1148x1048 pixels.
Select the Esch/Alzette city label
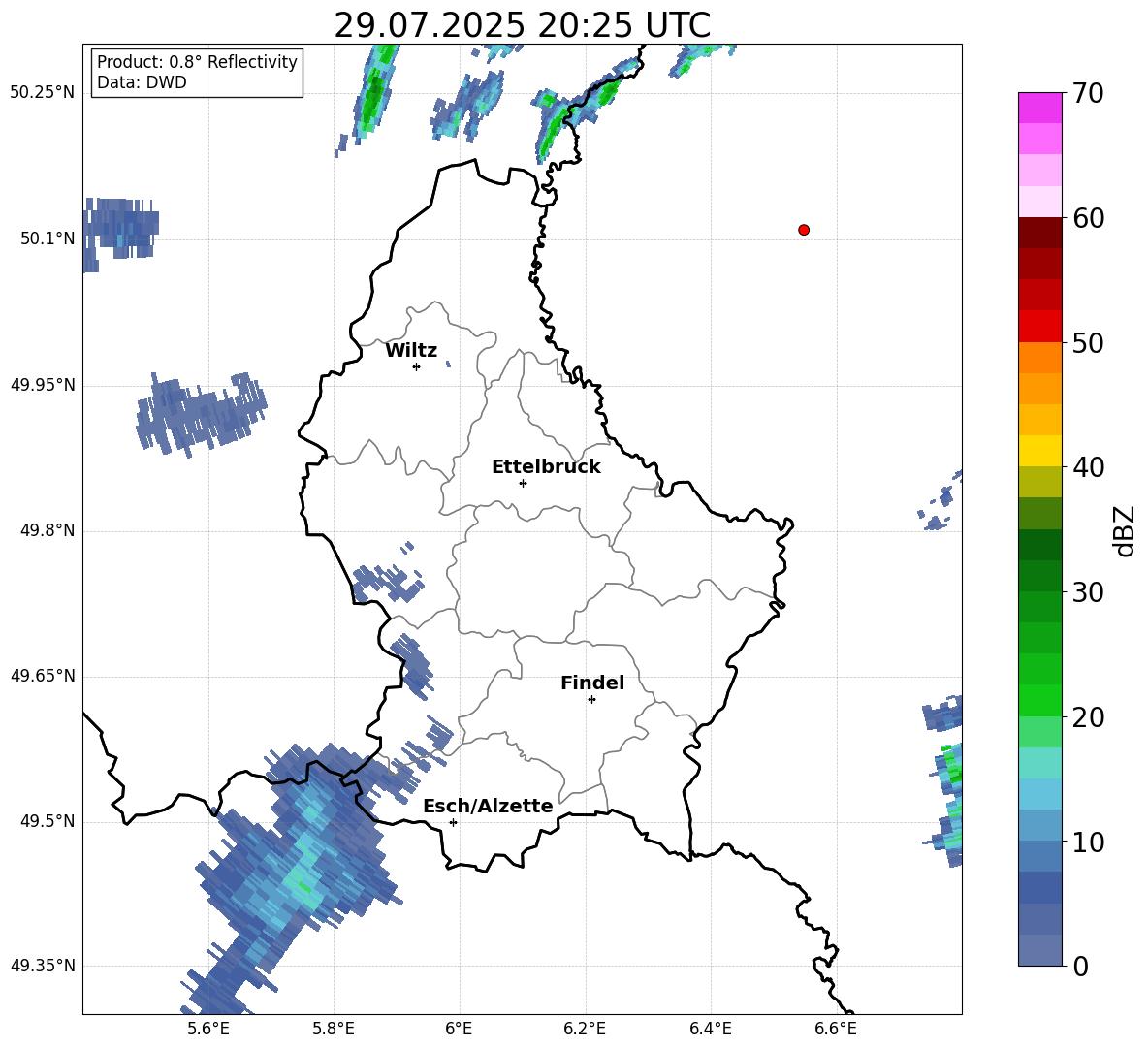pyautogui.click(x=488, y=806)
